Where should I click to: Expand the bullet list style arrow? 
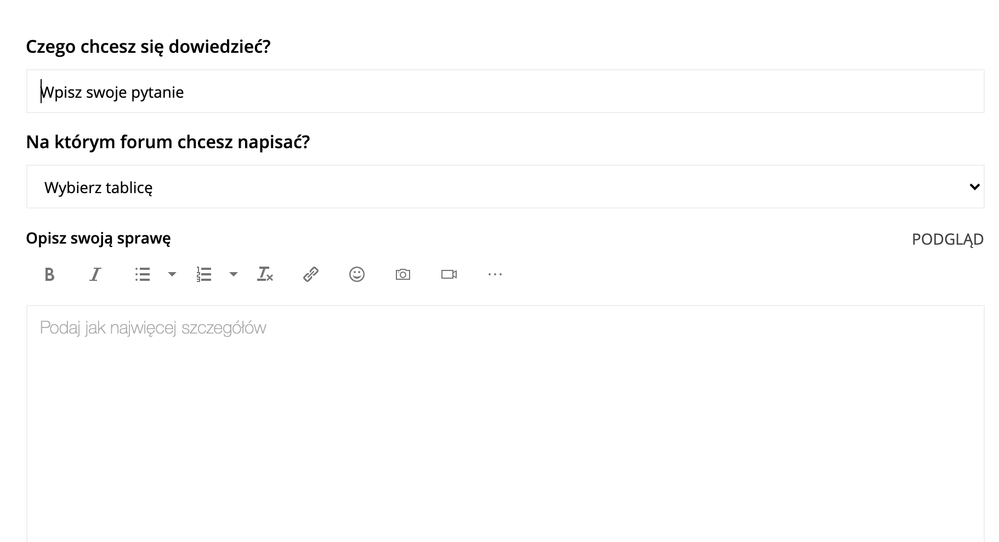point(171,274)
